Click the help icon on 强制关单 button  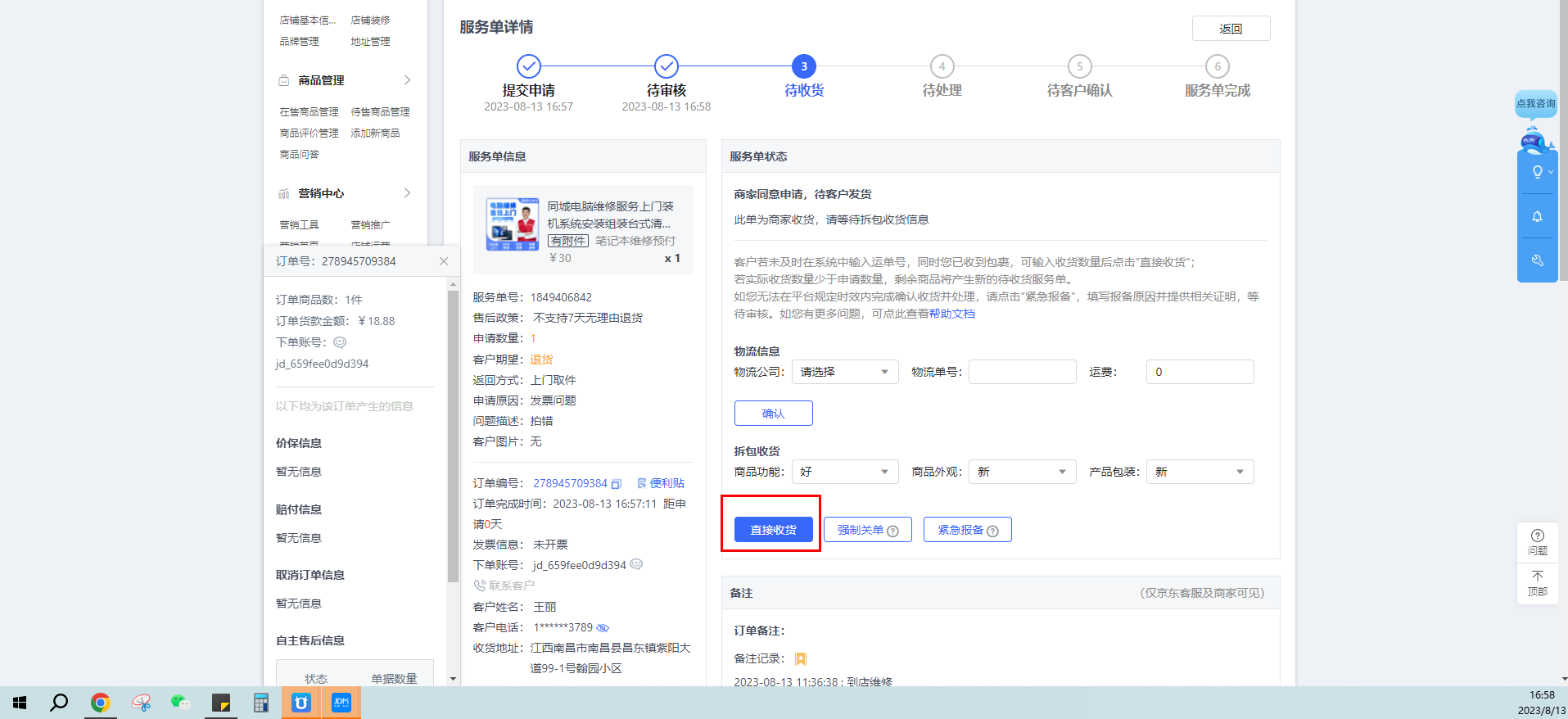point(893,531)
